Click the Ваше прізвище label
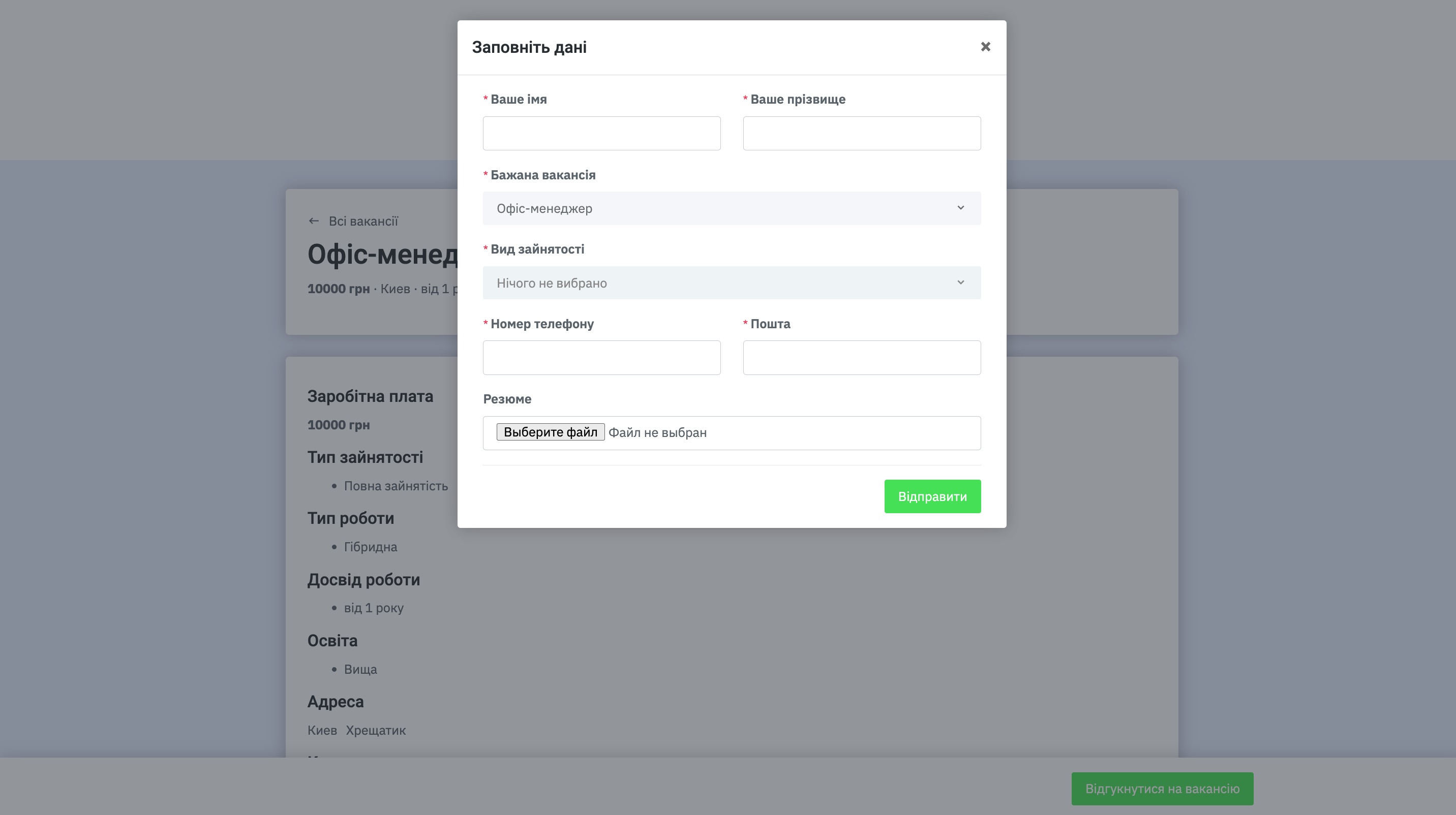Viewport: 1456px width, 815px height. click(x=798, y=100)
